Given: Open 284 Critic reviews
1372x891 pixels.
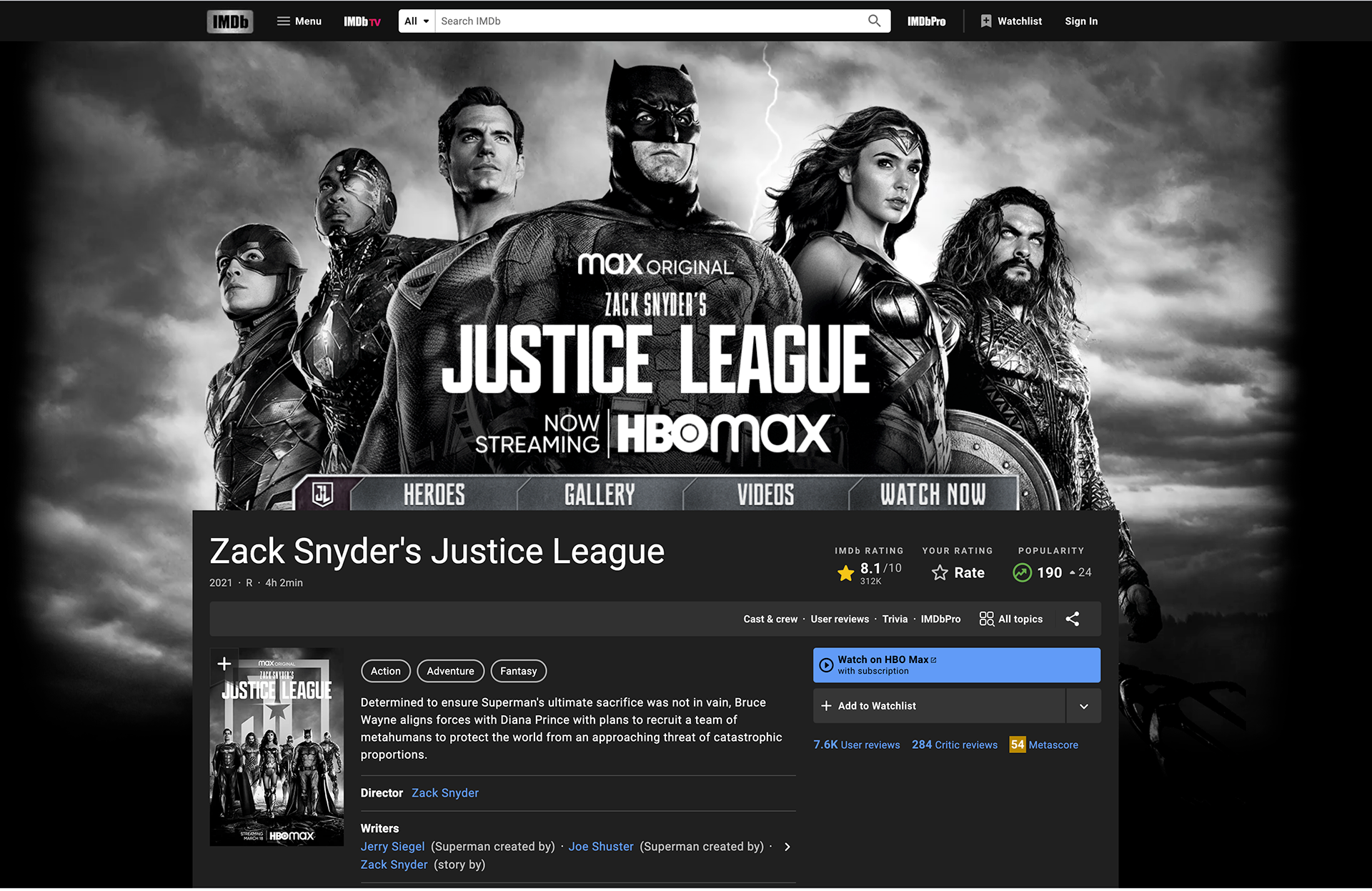Looking at the screenshot, I should click(x=955, y=745).
